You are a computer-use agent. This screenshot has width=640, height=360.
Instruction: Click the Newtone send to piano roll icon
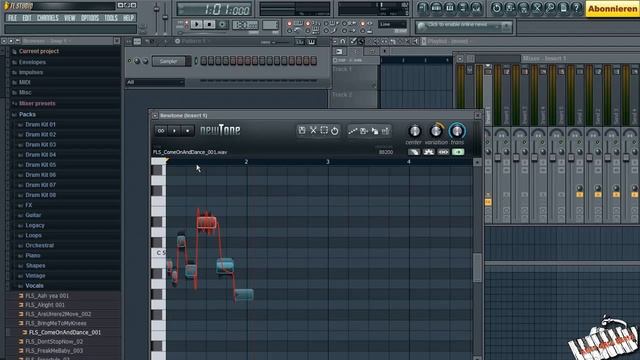coord(364,131)
